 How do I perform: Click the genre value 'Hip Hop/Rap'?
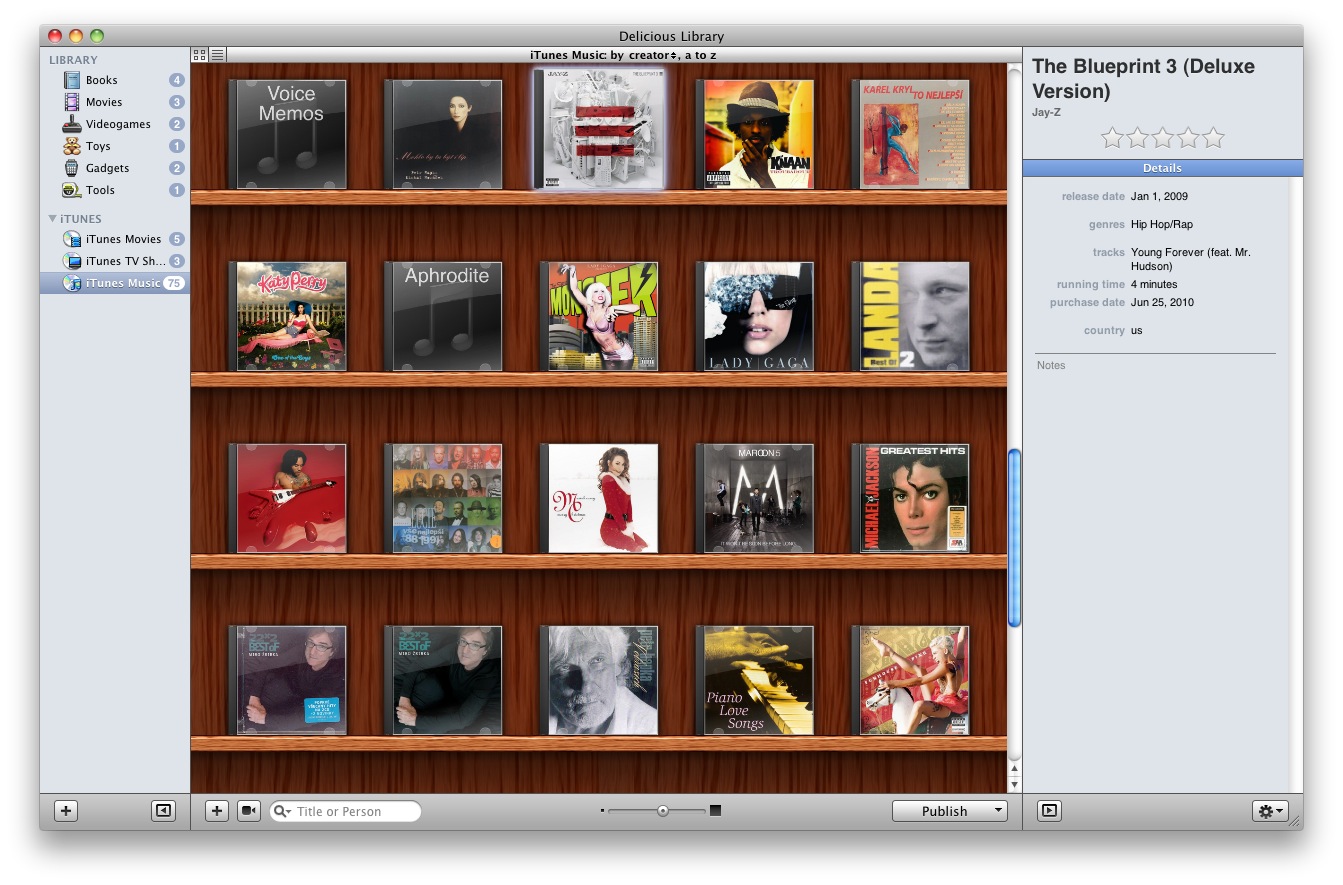point(1162,224)
